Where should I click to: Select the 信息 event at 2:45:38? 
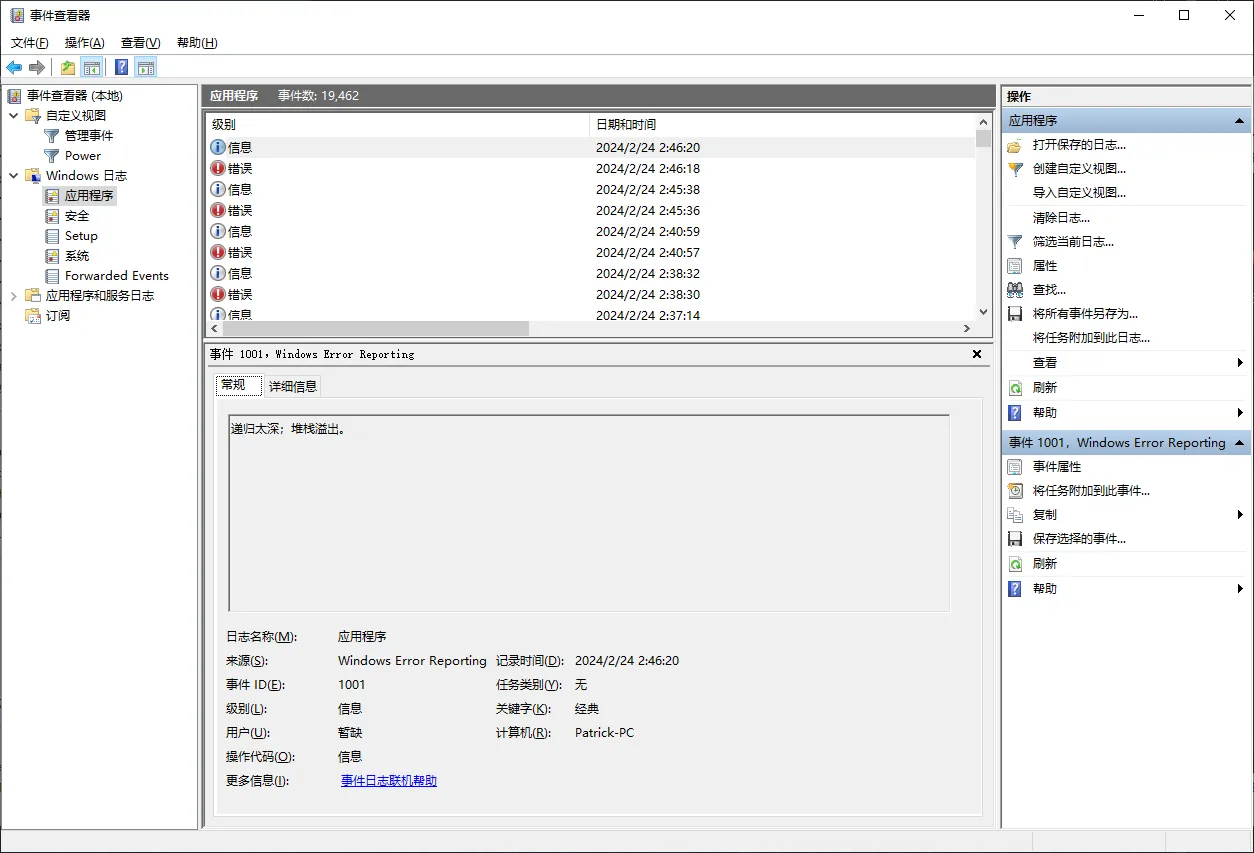(590, 189)
